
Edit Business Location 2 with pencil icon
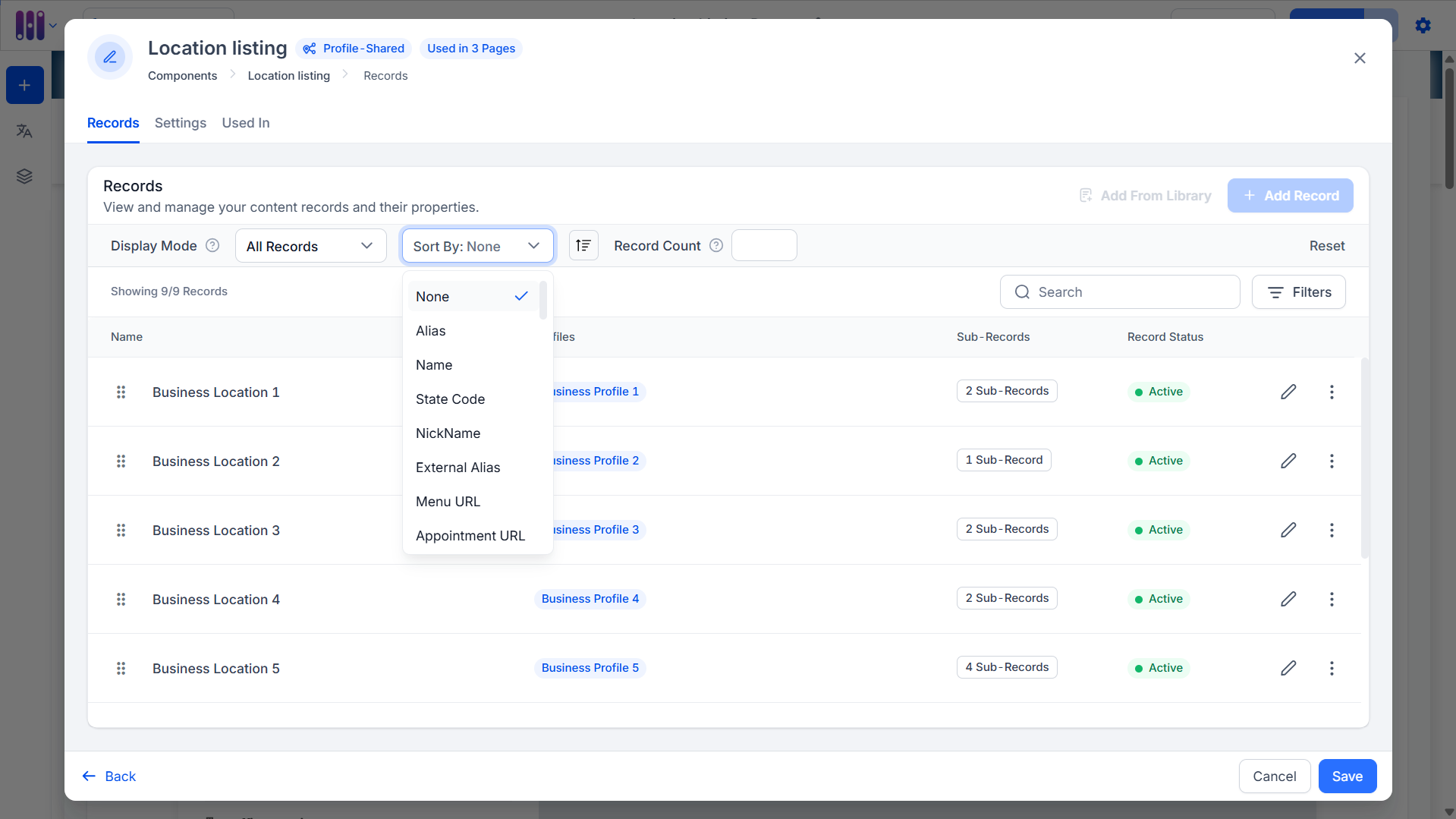click(x=1288, y=461)
